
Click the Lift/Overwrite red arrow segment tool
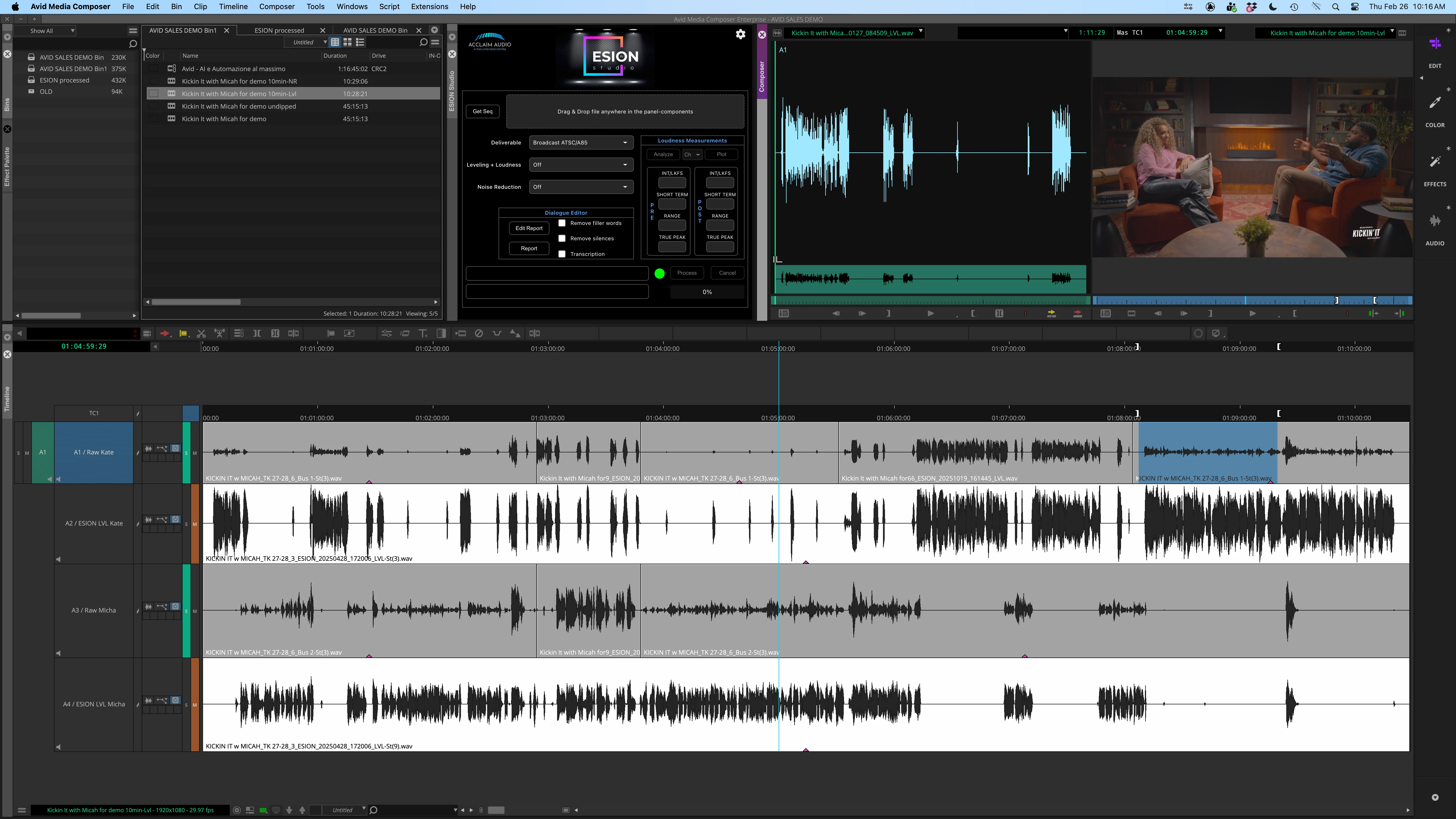tap(164, 334)
